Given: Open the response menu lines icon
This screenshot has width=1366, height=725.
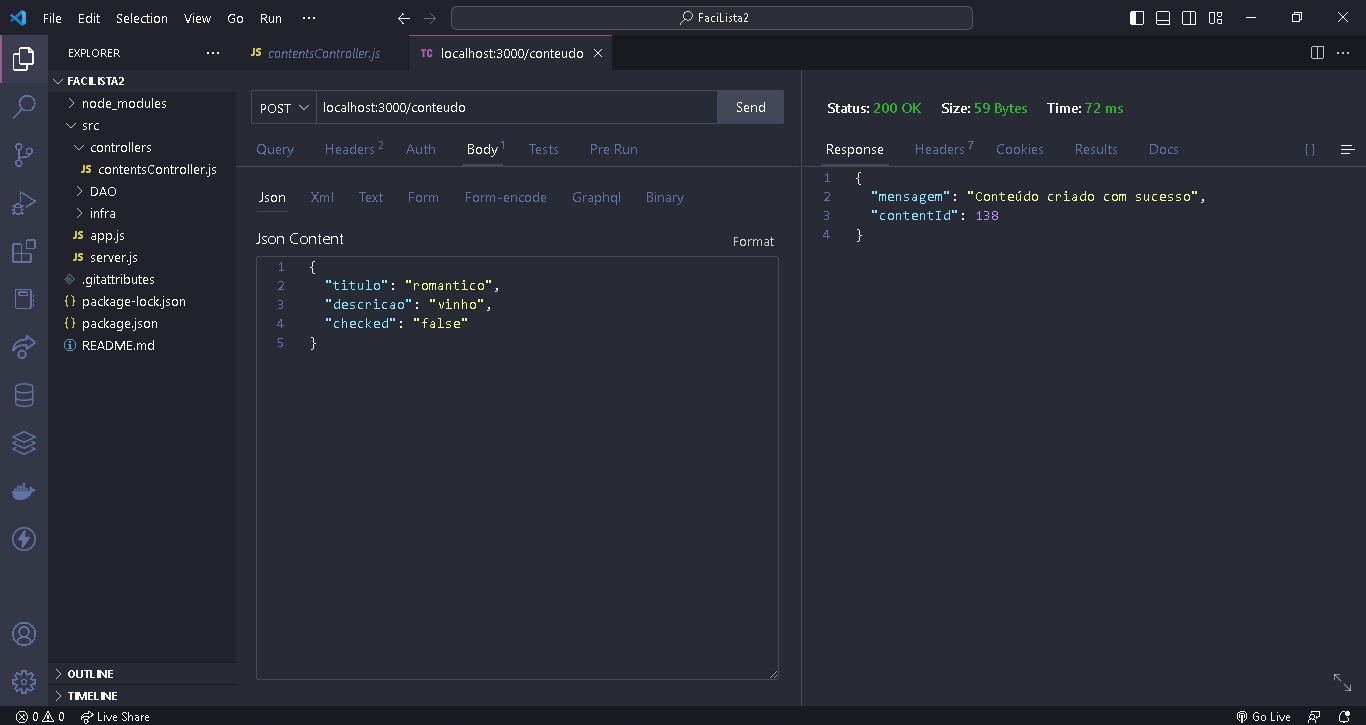Looking at the screenshot, I should (1347, 149).
